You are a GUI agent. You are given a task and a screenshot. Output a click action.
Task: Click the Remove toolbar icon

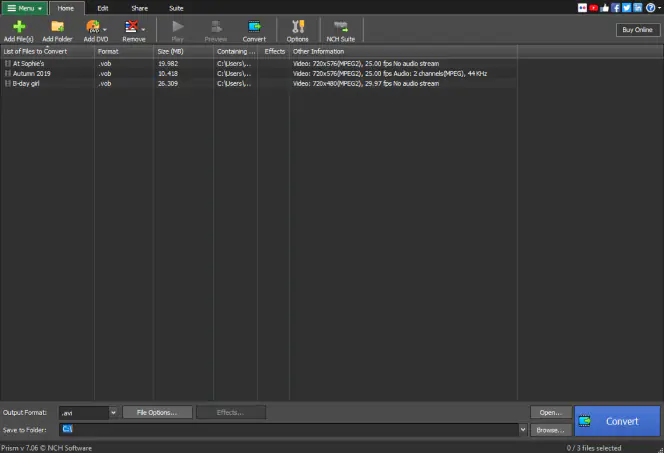(131, 27)
